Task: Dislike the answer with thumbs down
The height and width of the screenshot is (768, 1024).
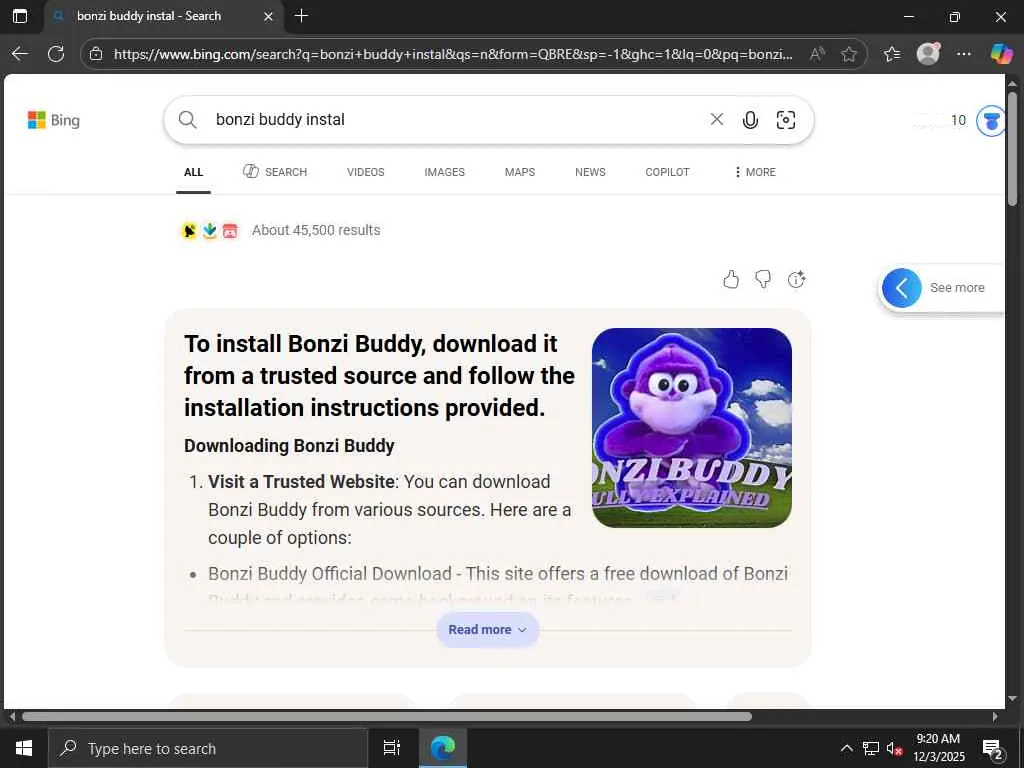Action: pyautogui.click(x=763, y=280)
